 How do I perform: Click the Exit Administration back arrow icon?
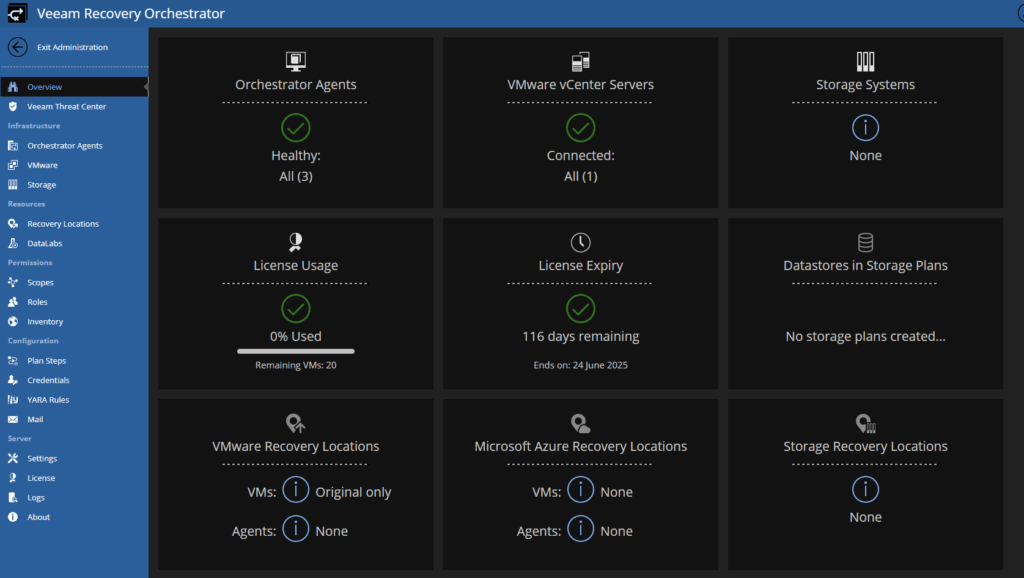point(18,47)
